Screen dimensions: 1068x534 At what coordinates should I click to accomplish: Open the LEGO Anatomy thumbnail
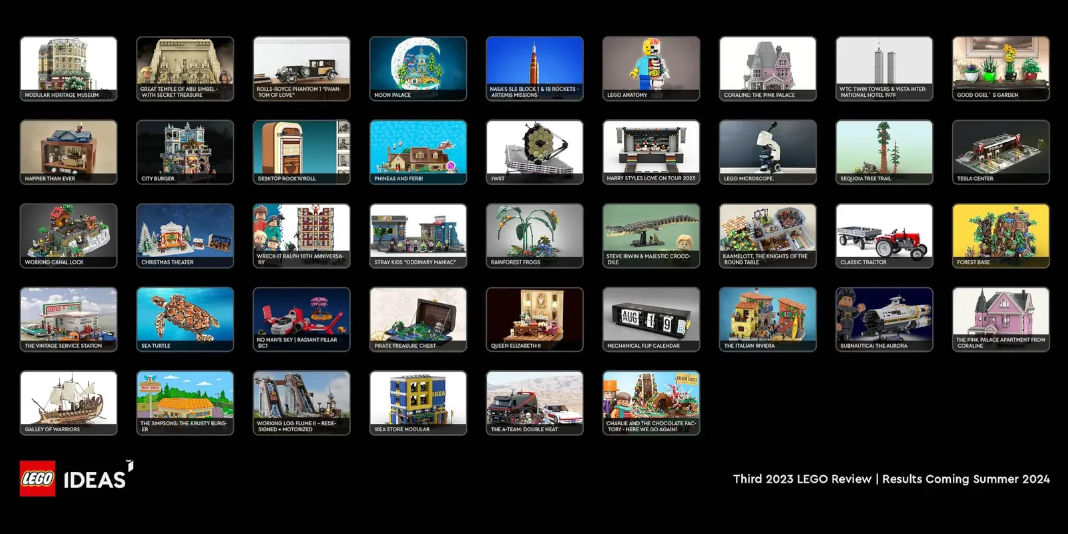pos(651,69)
